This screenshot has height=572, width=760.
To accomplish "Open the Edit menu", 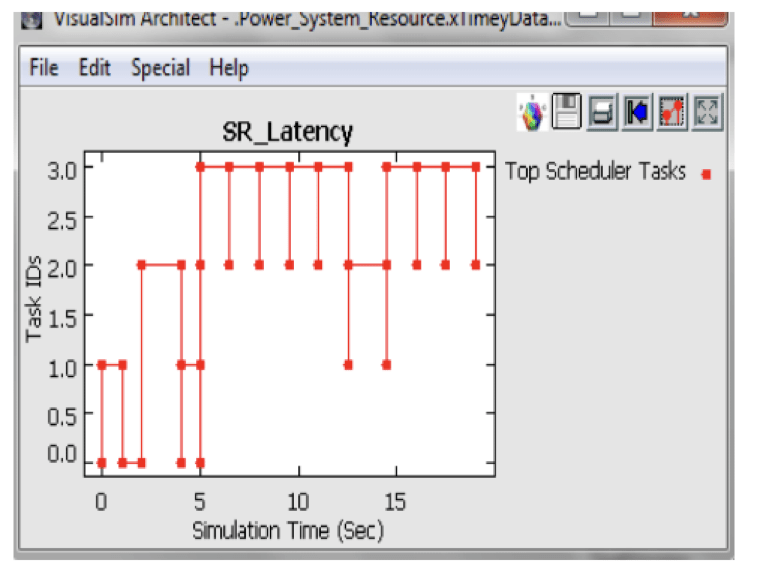I will [95, 68].
